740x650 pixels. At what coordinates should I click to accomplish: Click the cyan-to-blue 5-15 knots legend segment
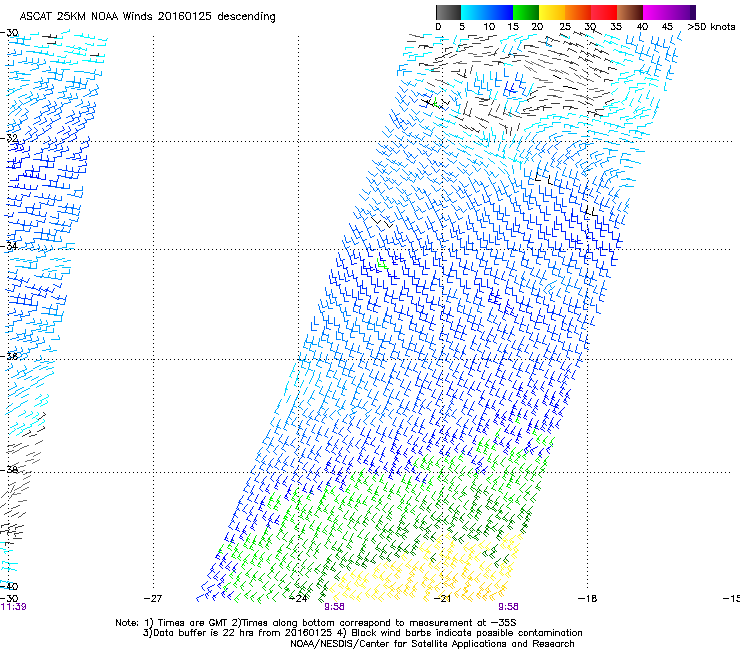[x=487, y=12]
